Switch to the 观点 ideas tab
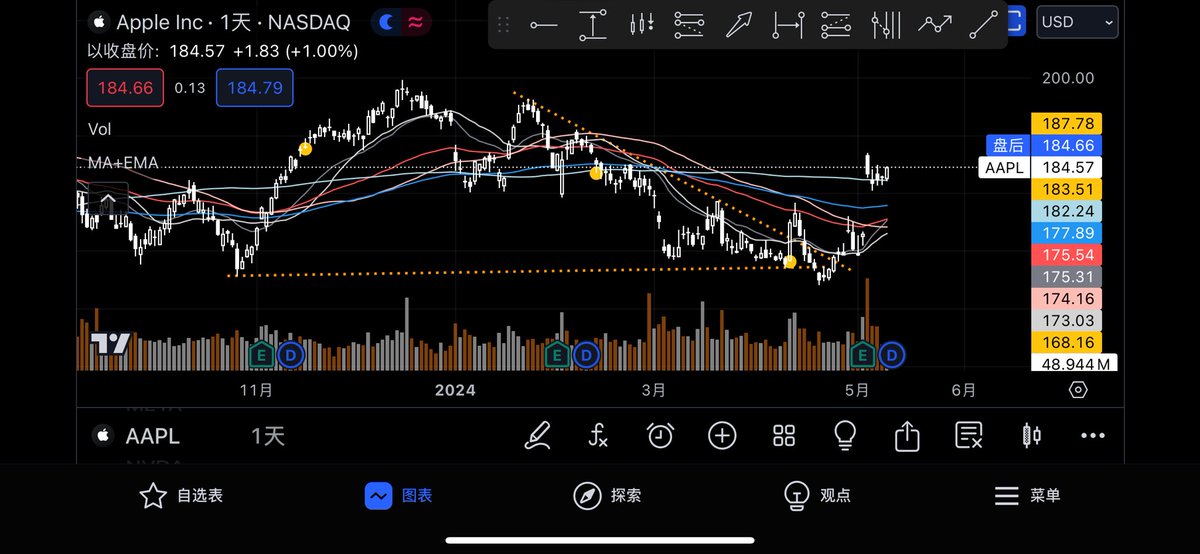Screen dimensions: 1200x554 pyautogui.click(x=816, y=495)
